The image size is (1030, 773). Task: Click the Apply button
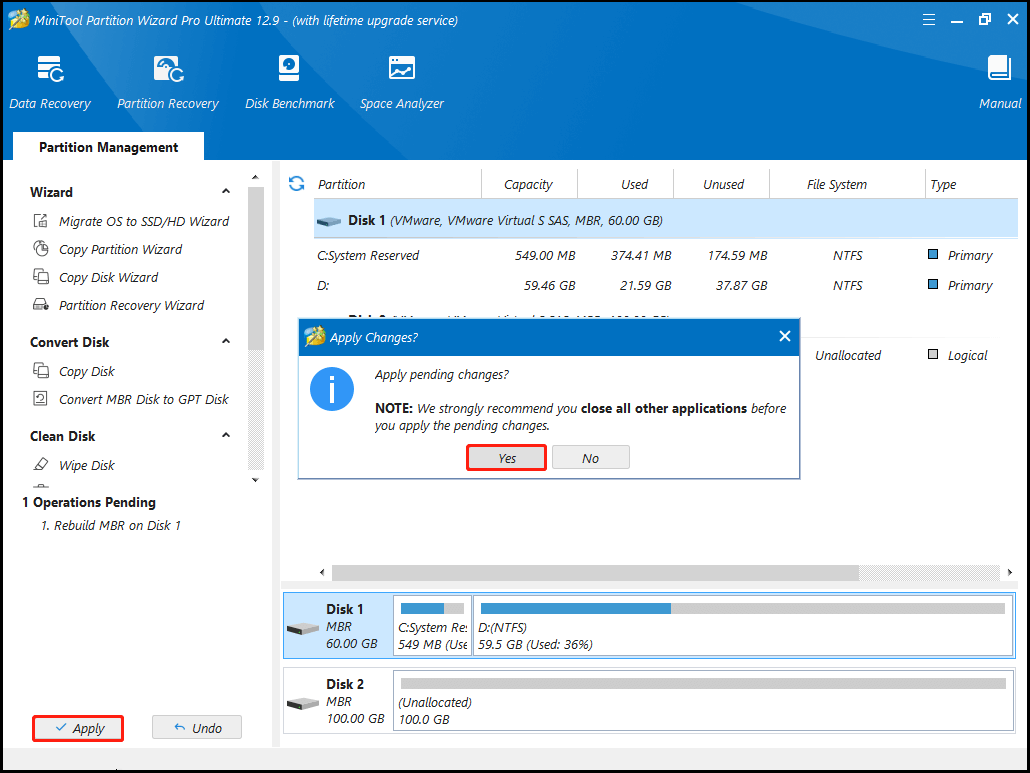pos(78,728)
